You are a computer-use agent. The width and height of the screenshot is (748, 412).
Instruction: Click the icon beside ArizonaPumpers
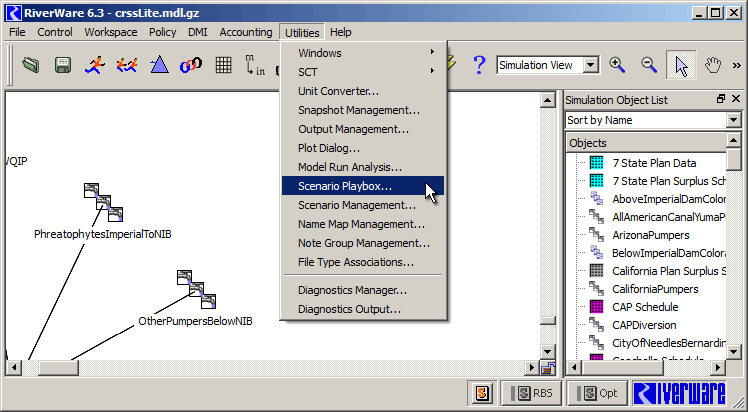(x=597, y=235)
